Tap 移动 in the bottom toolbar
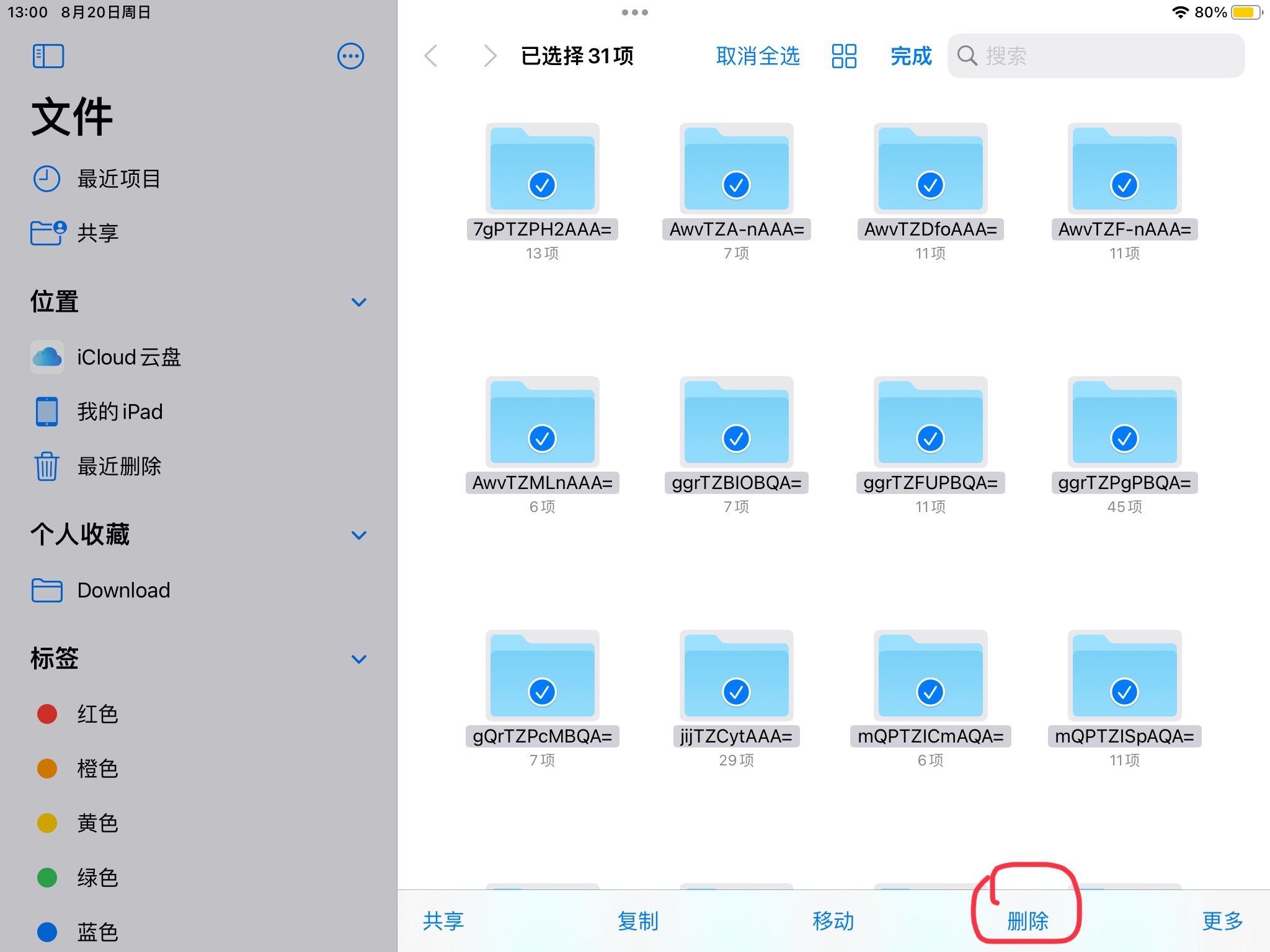 click(x=833, y=921)
